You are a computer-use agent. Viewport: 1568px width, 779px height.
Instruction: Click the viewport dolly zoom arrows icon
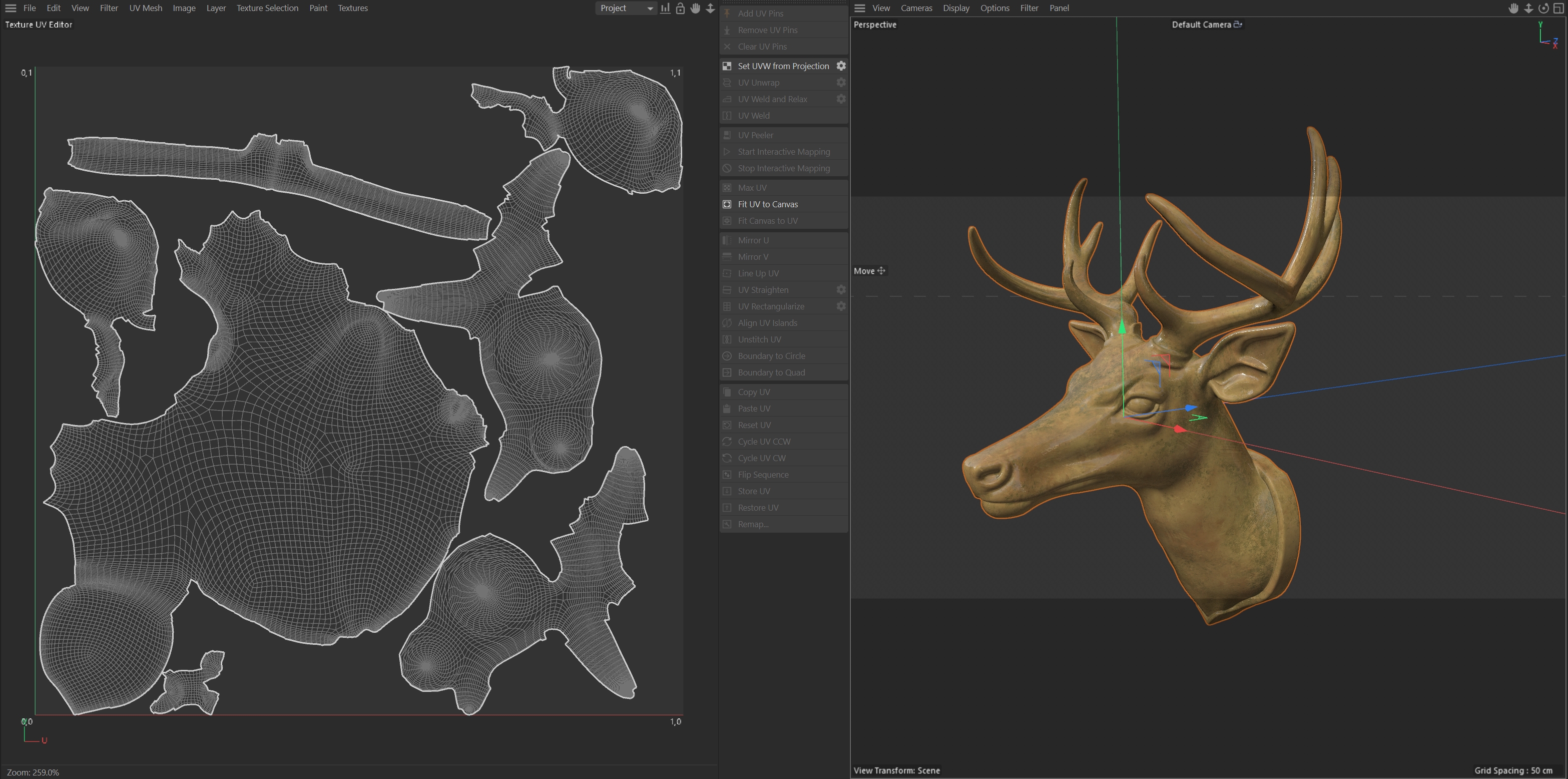pos(1528,8)
